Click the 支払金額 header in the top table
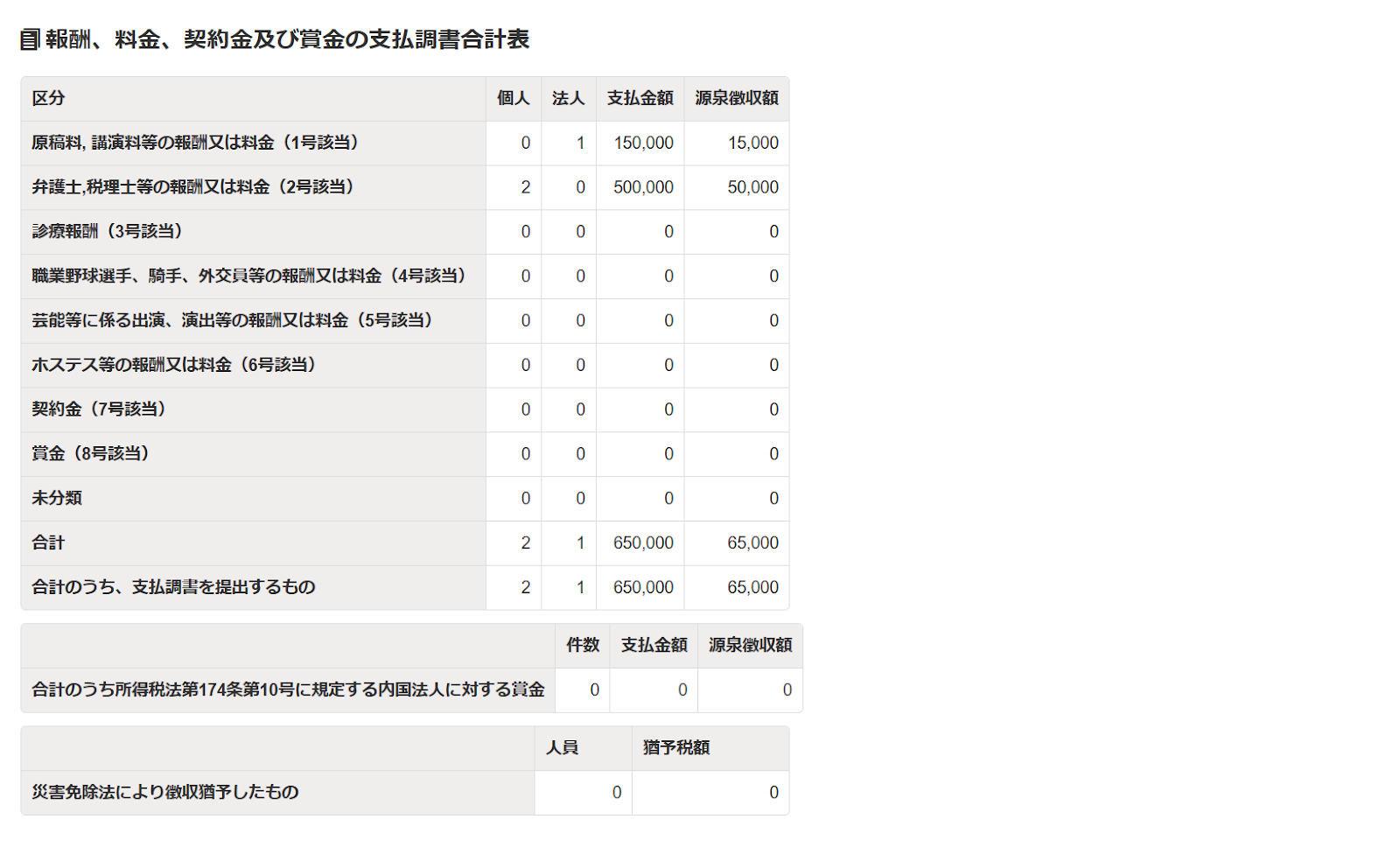Image resolution: width=1400 pixels, height=854 pixels. [640, 98]
